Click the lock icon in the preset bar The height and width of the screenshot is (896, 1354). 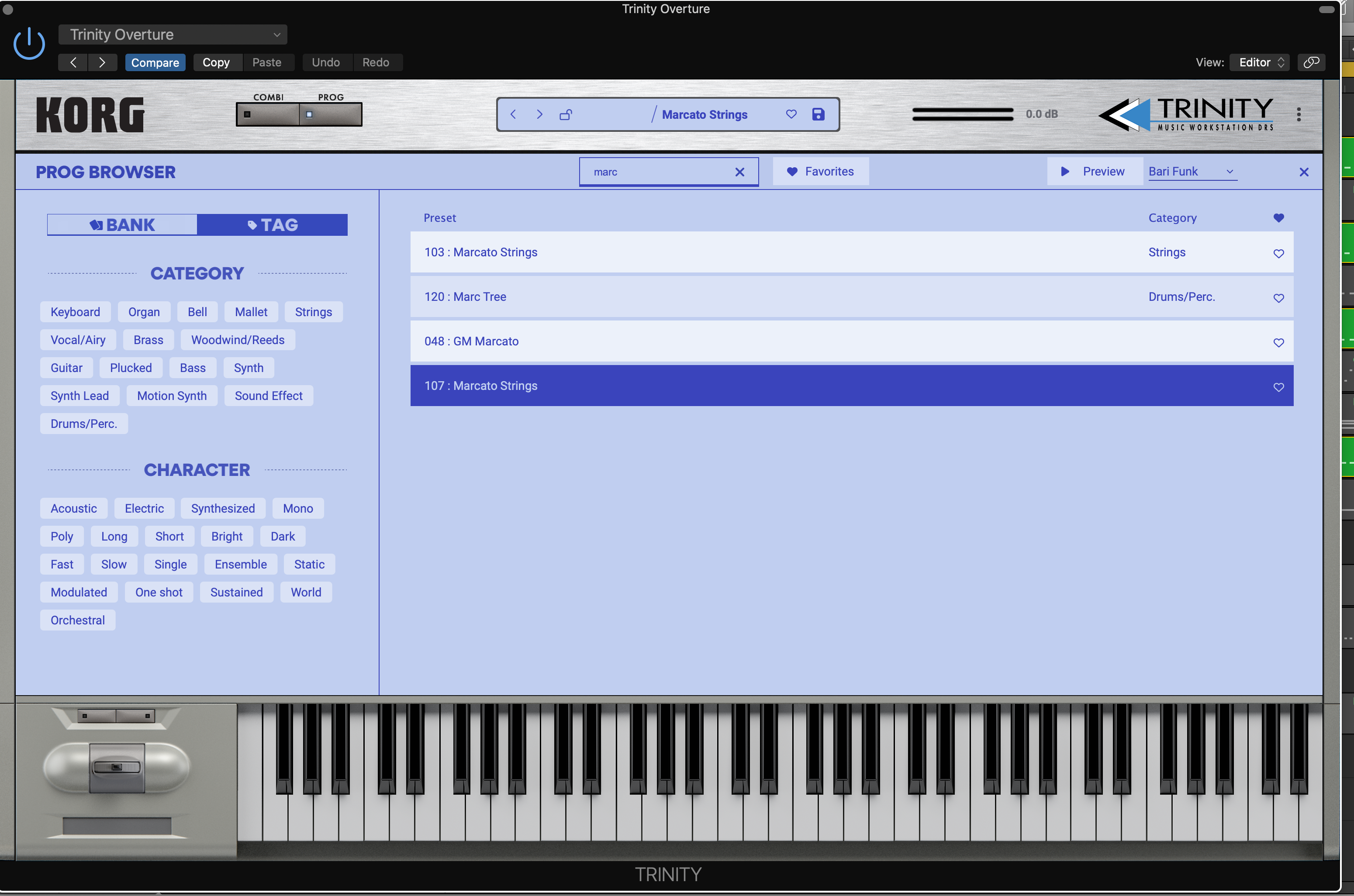click(x=565, y=114)
